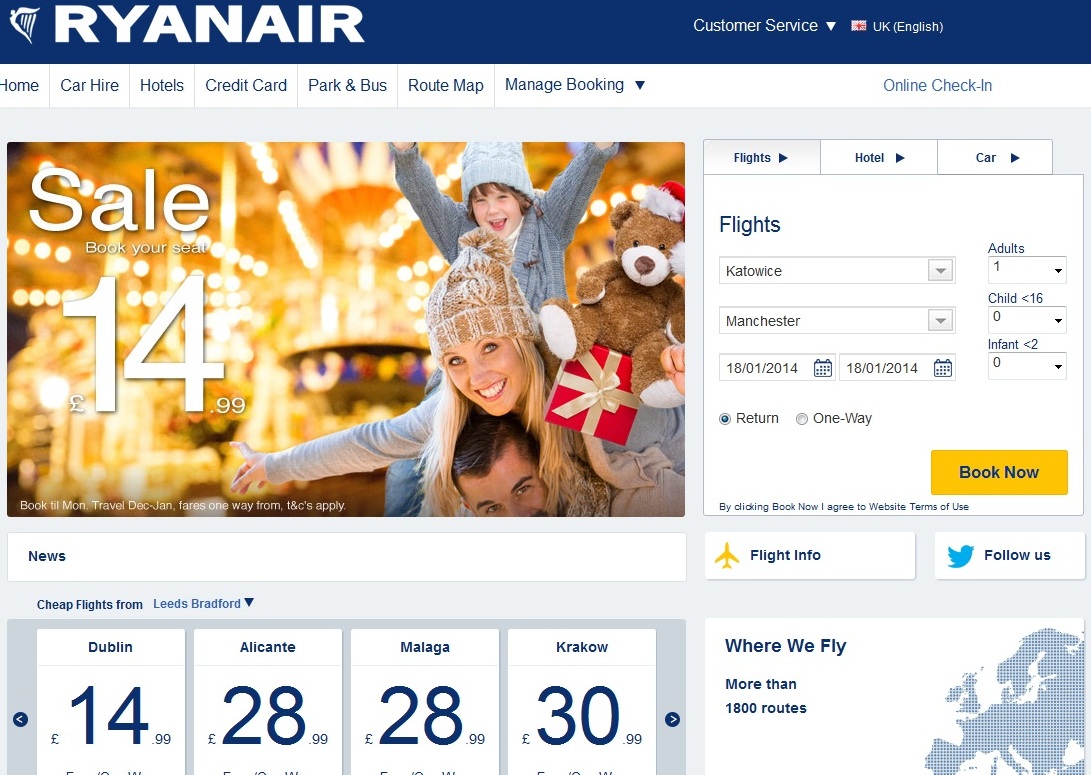Screen dimensions: 1091x775
Task: Select the Dublin £14.99 fare card
Action: [x=111, y=702]
